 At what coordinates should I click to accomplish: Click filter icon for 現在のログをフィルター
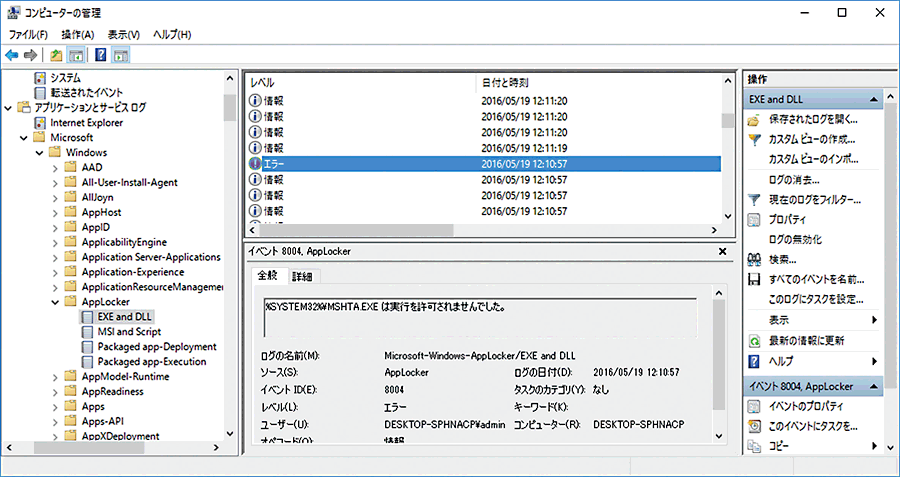[x=754, y=200]
